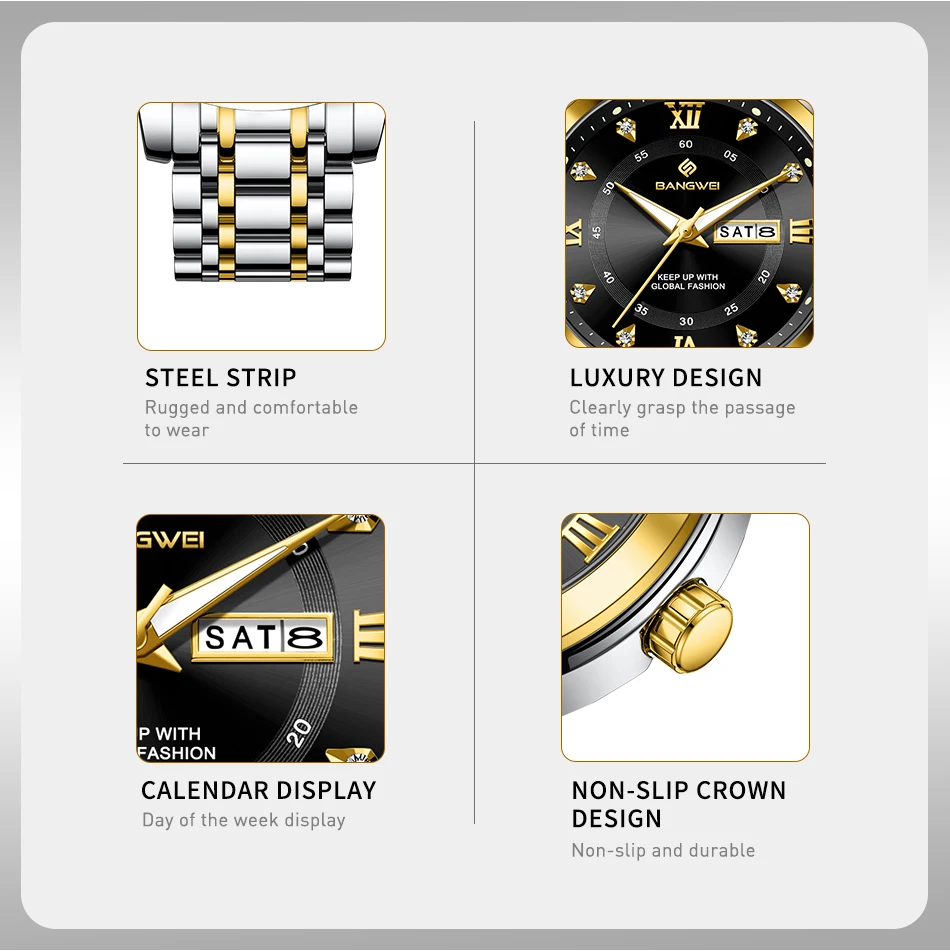This screenshot has height=951, width=950.
Task: Click the BANGWEI logo on watch dial
Action: [x=687, y=176]
